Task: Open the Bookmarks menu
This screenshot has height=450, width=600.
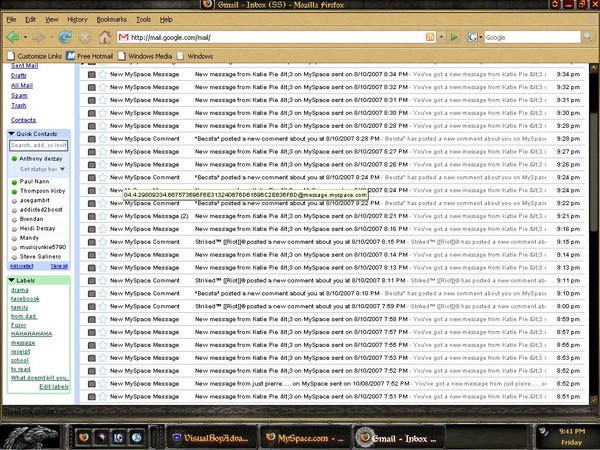Action: 111,20
